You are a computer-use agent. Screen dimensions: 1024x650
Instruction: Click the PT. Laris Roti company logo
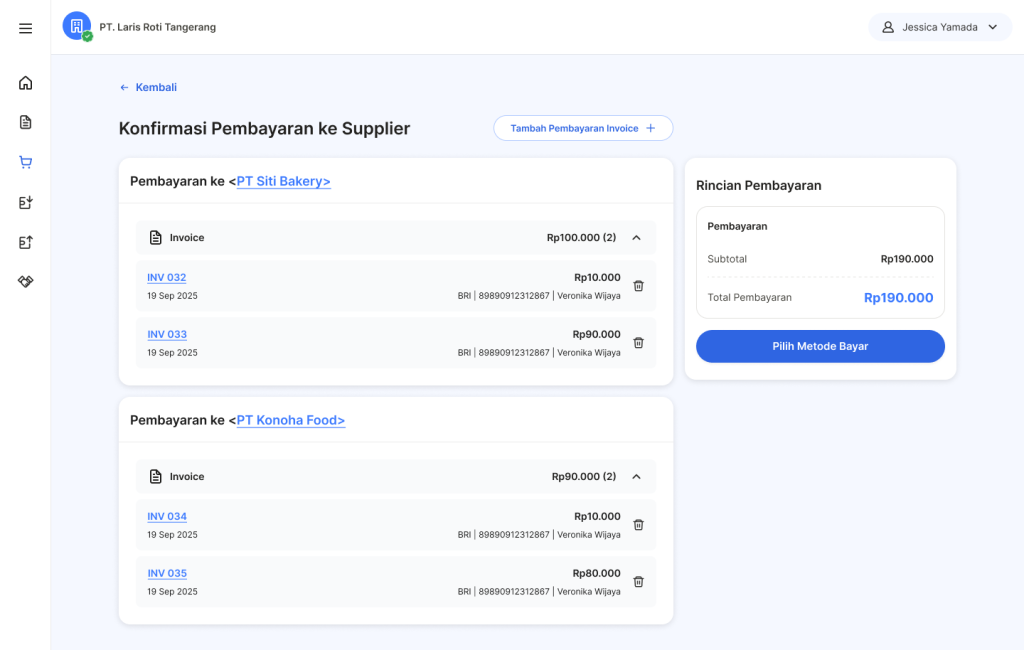(77, 26)
